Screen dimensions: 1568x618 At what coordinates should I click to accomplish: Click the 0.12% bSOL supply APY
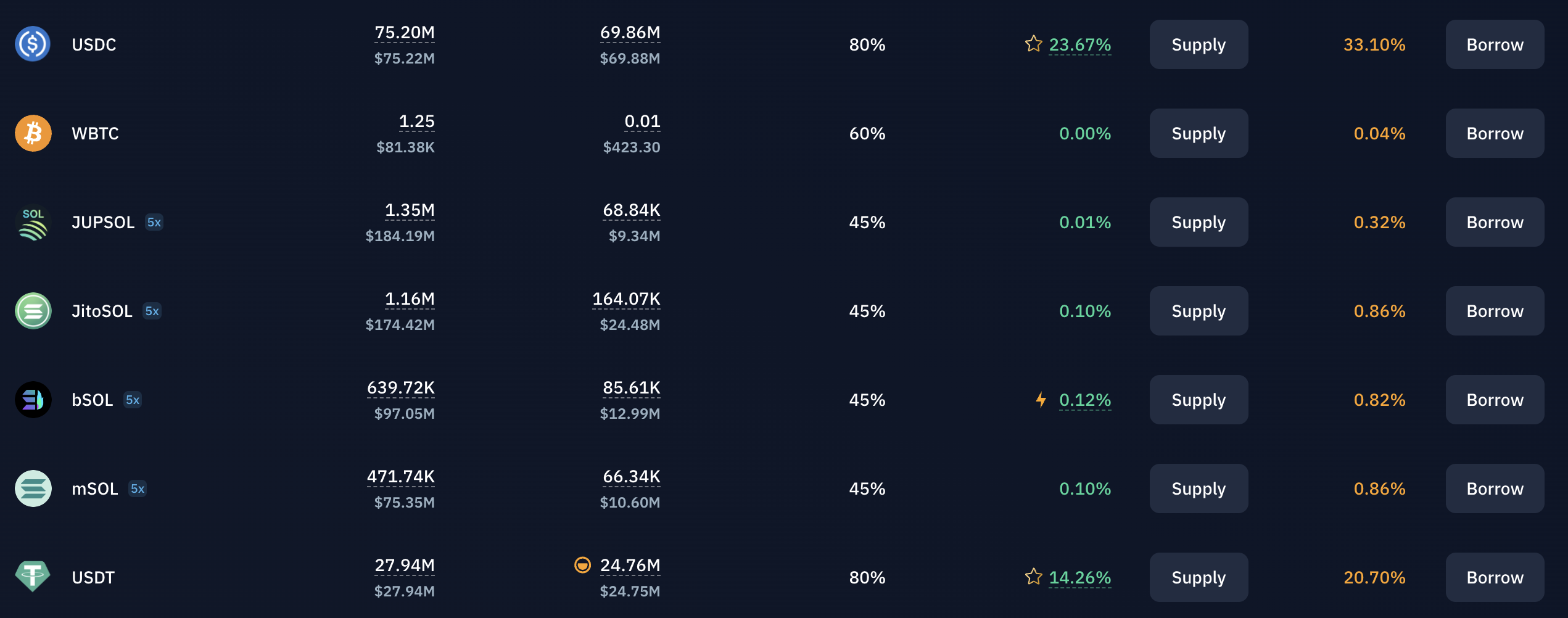pyautogui.click(x=1085, y=400)
